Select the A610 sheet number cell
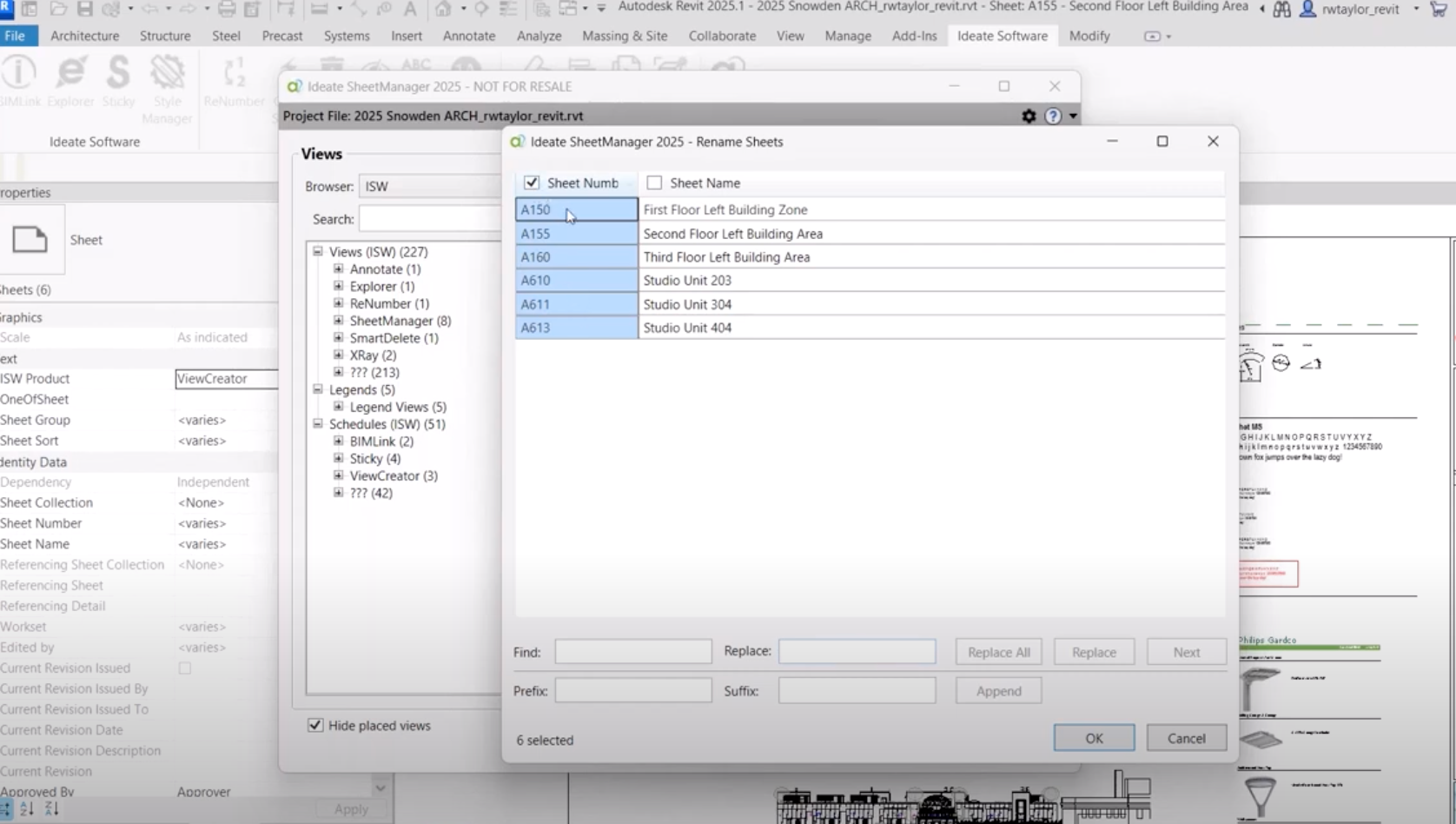The image size is (1456, 824). pos(576,280)
